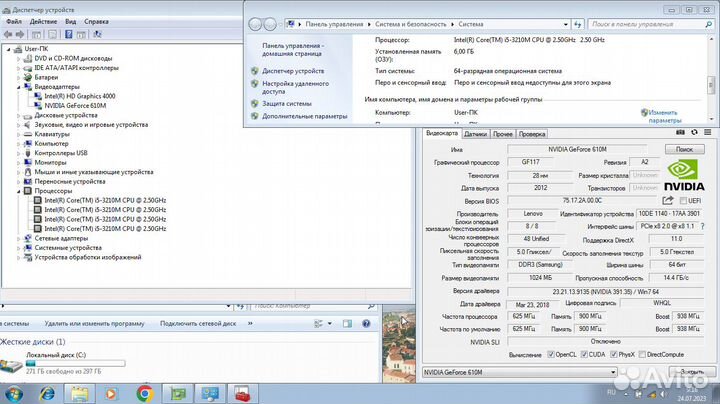Toggle the CUDA checkbox
Screen dimensions: 720x404
click(584, 354)
